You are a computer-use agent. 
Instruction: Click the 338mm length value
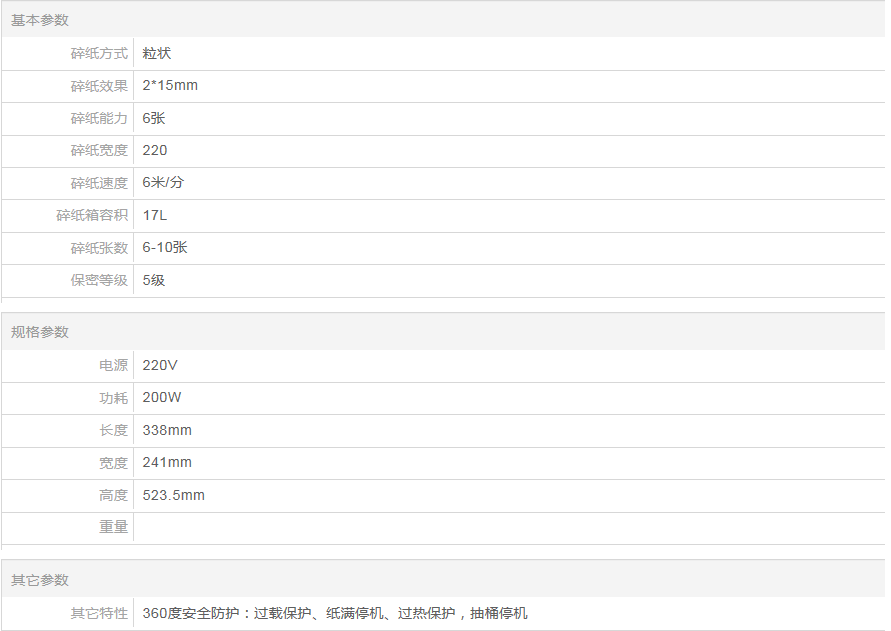167,430
